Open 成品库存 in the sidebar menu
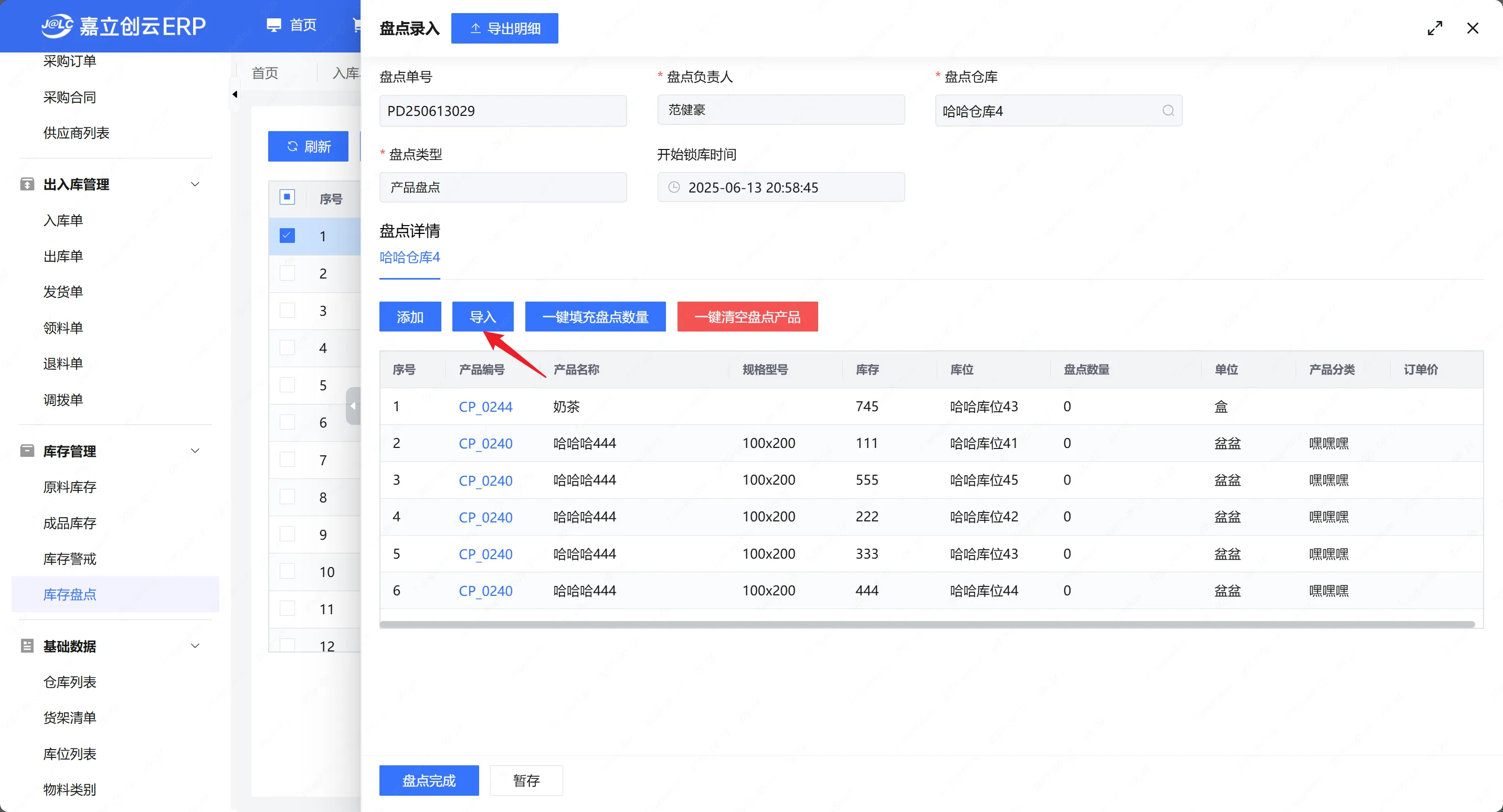The width and height of the screenshot is (1503, 812). click(69, 522)
